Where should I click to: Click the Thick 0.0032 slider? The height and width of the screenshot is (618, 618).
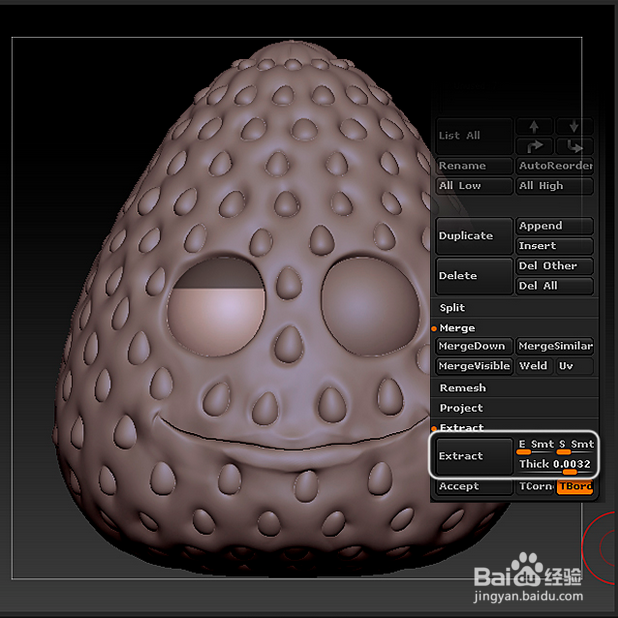555,465
